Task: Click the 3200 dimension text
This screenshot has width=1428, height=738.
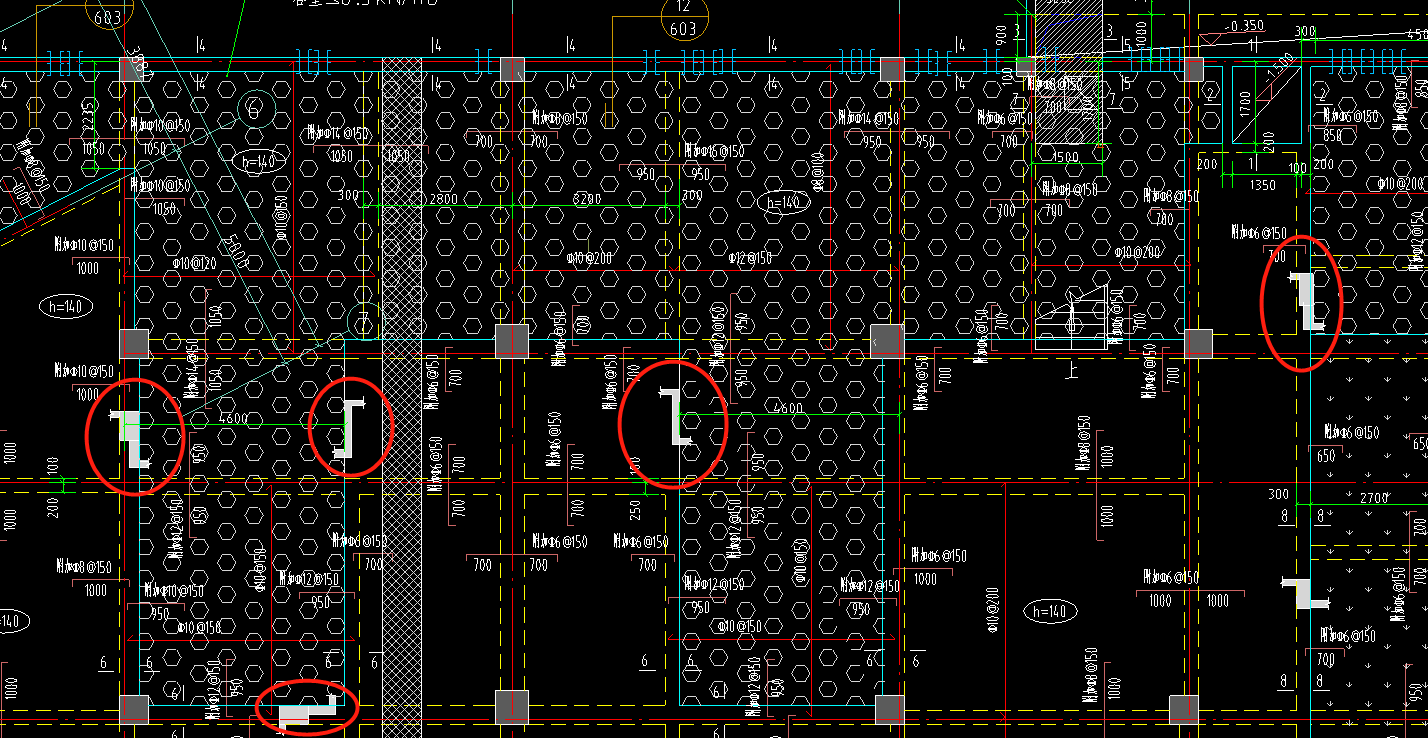Action: coord(587,199)
